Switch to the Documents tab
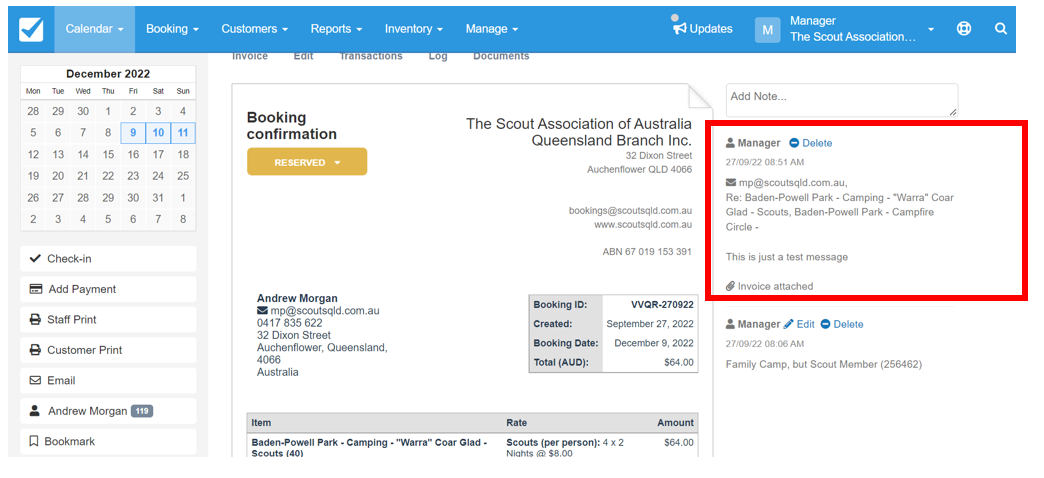The image size is (1044, 478). pyautogui.click(x=501, y=57)
